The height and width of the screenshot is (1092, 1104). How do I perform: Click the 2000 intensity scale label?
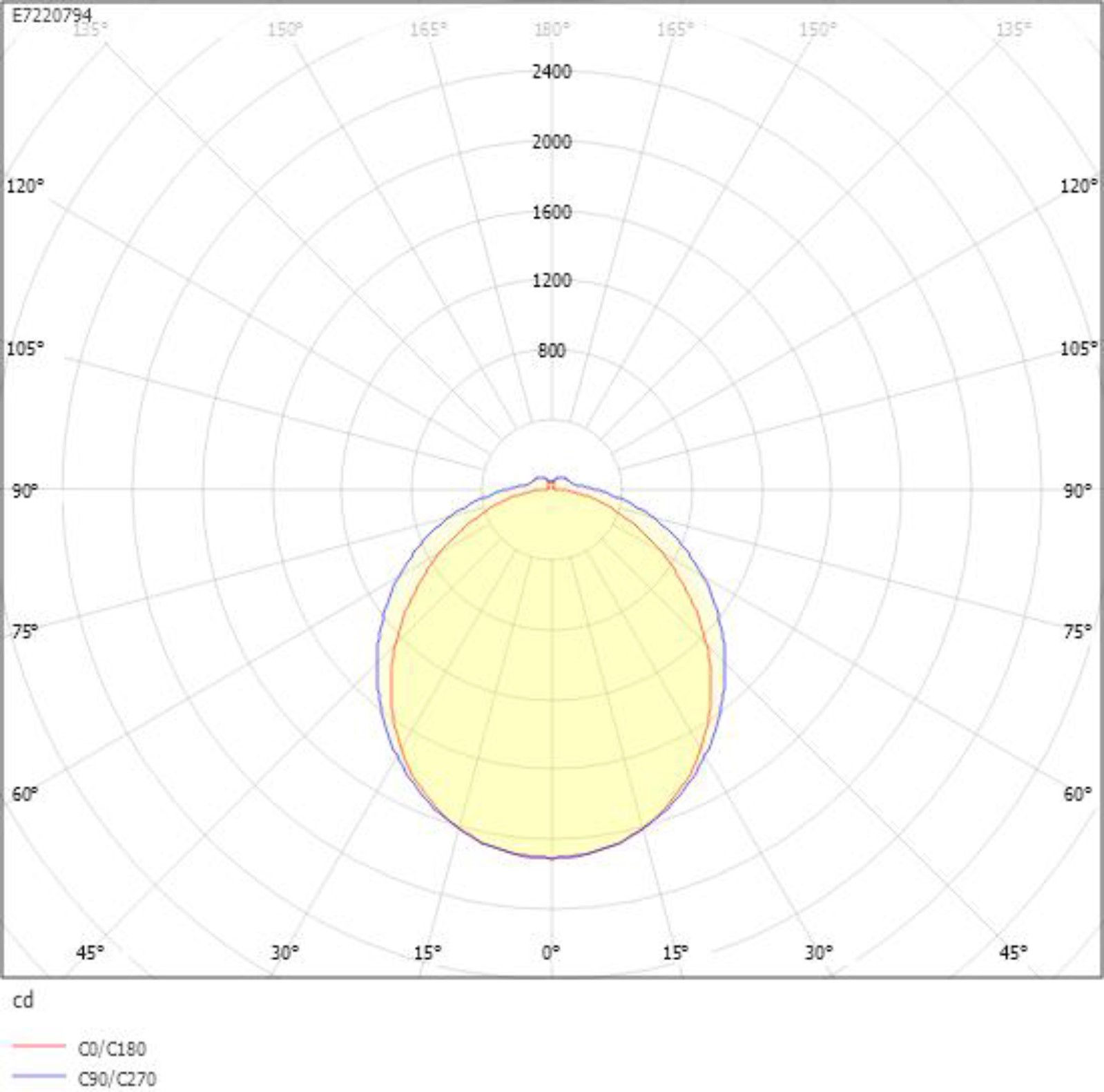click(551, 142)
